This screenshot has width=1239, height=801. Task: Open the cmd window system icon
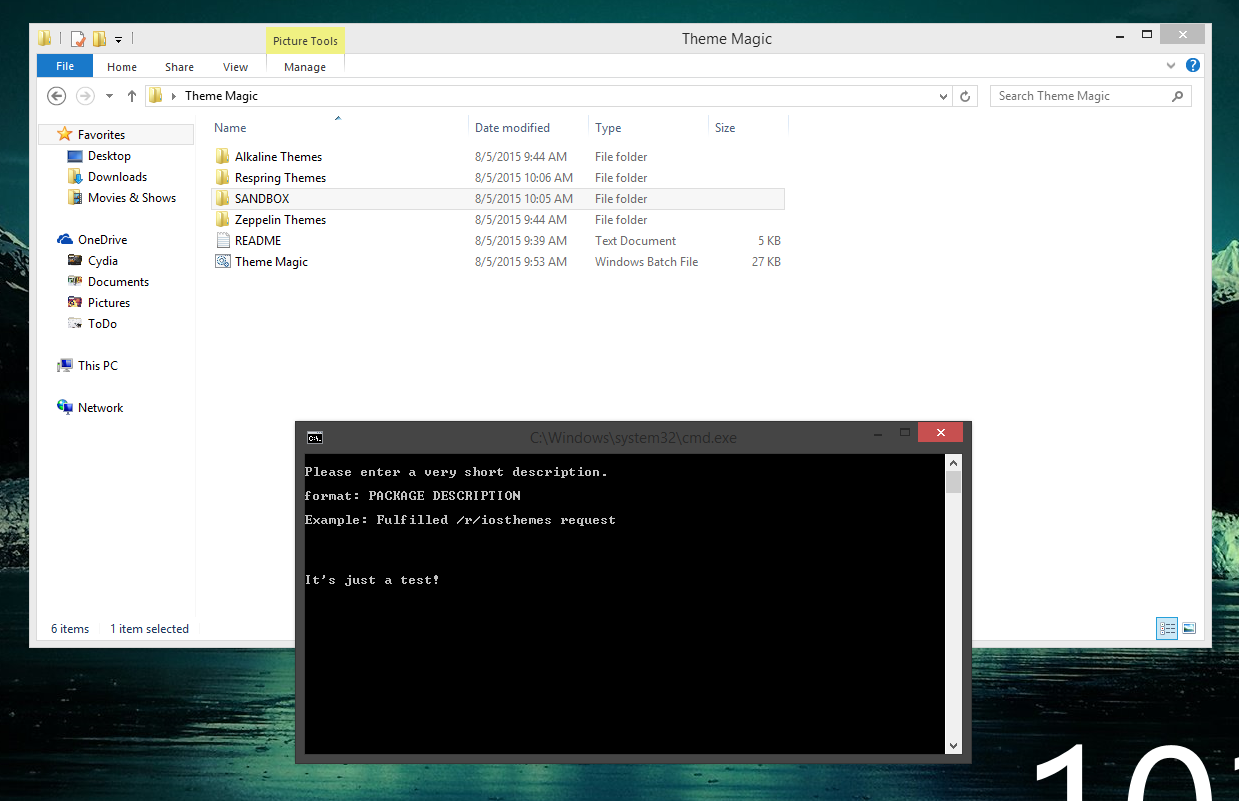(315, 437)
